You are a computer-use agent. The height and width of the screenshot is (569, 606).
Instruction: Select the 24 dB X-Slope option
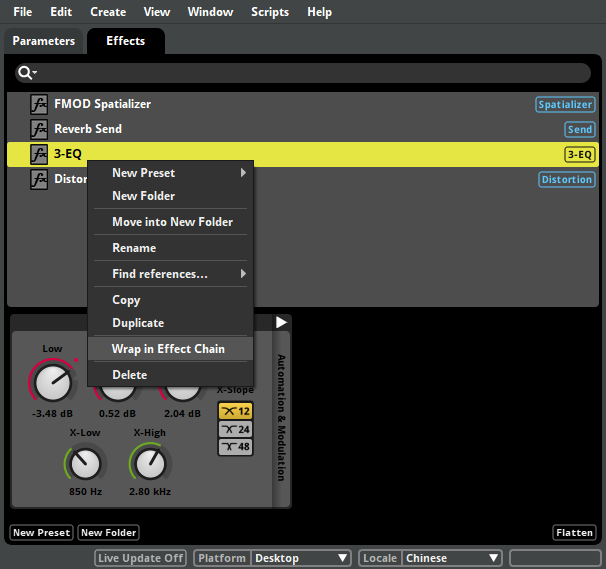click(x=235, y=429)
